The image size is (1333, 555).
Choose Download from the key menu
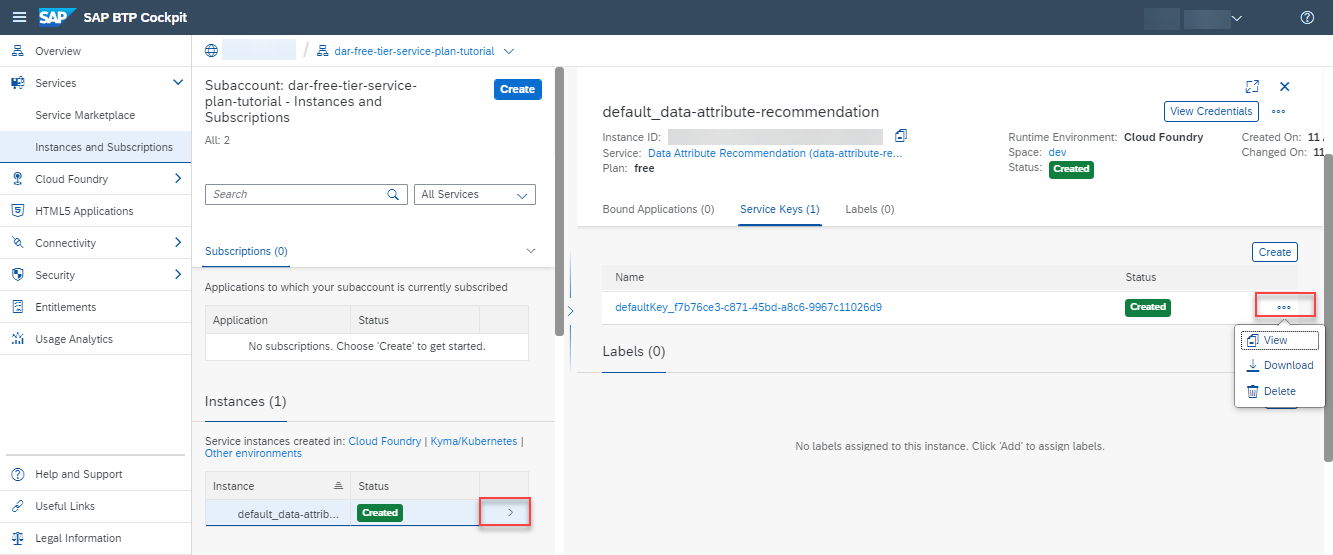pos(1280,365)
